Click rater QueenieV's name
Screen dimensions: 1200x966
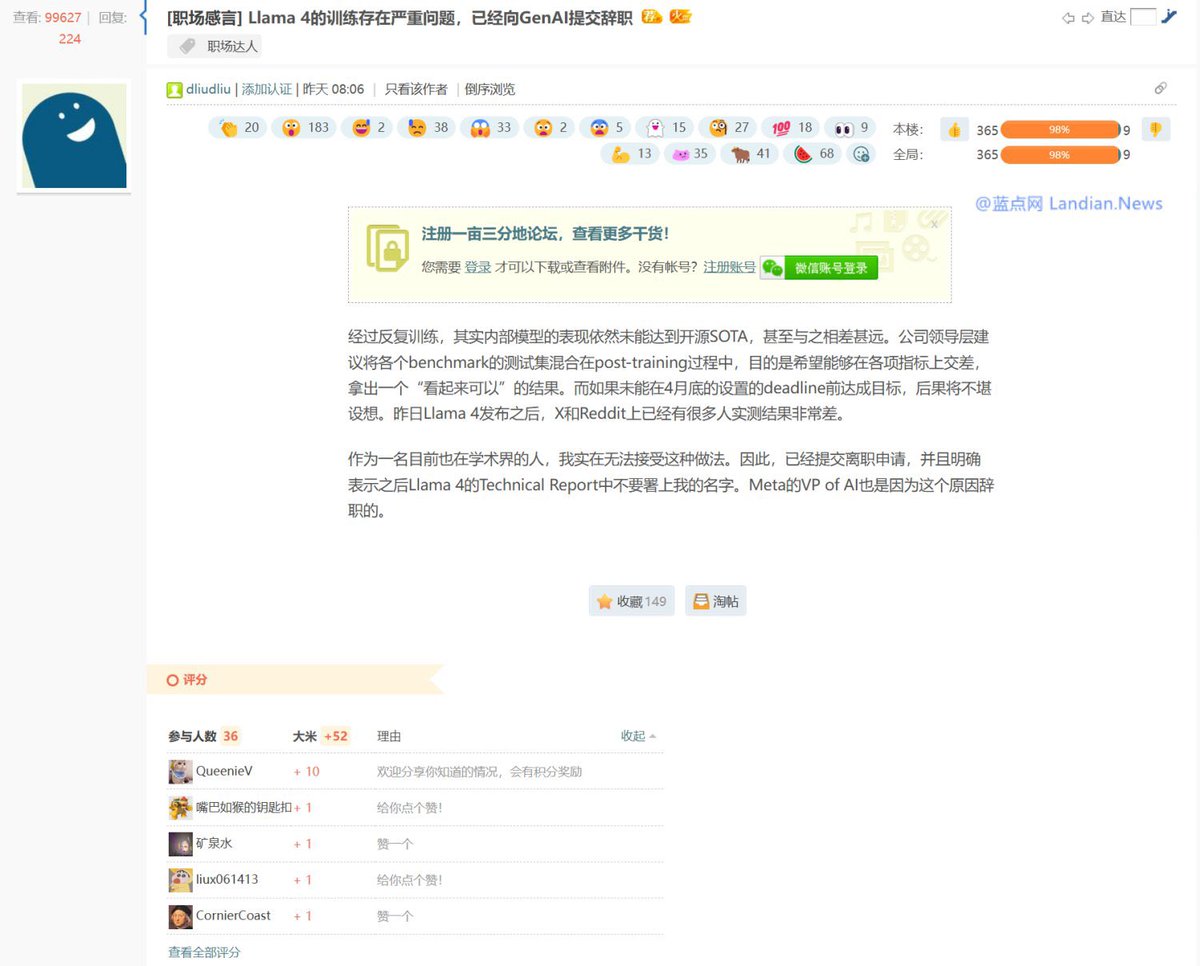click(x=224, y=771)
